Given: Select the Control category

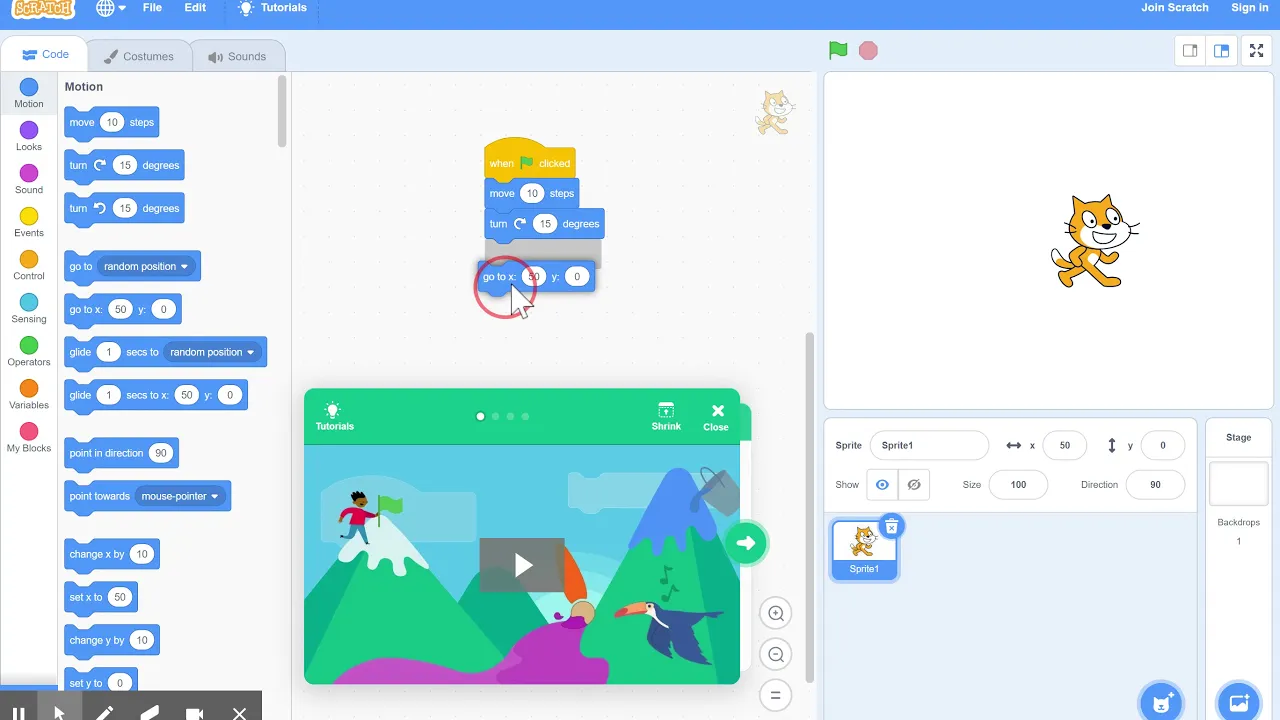Looking at the screenshot, I should (x=29, y=266).
